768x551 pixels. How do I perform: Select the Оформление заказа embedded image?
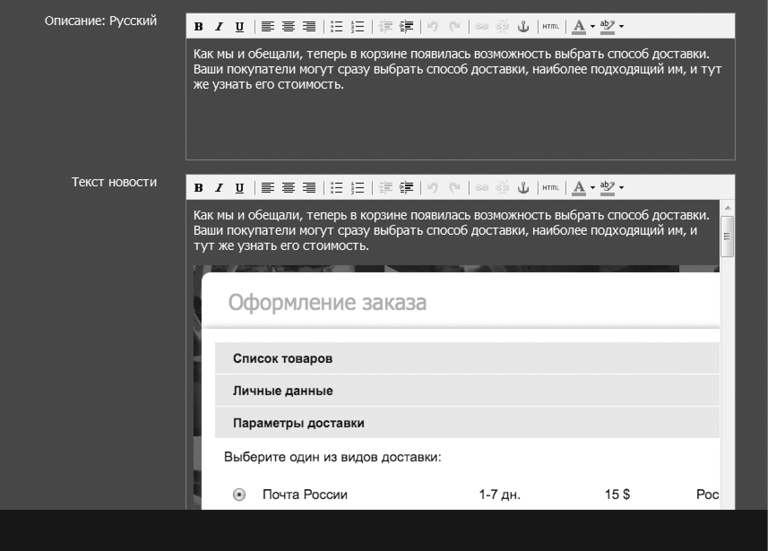456,388
